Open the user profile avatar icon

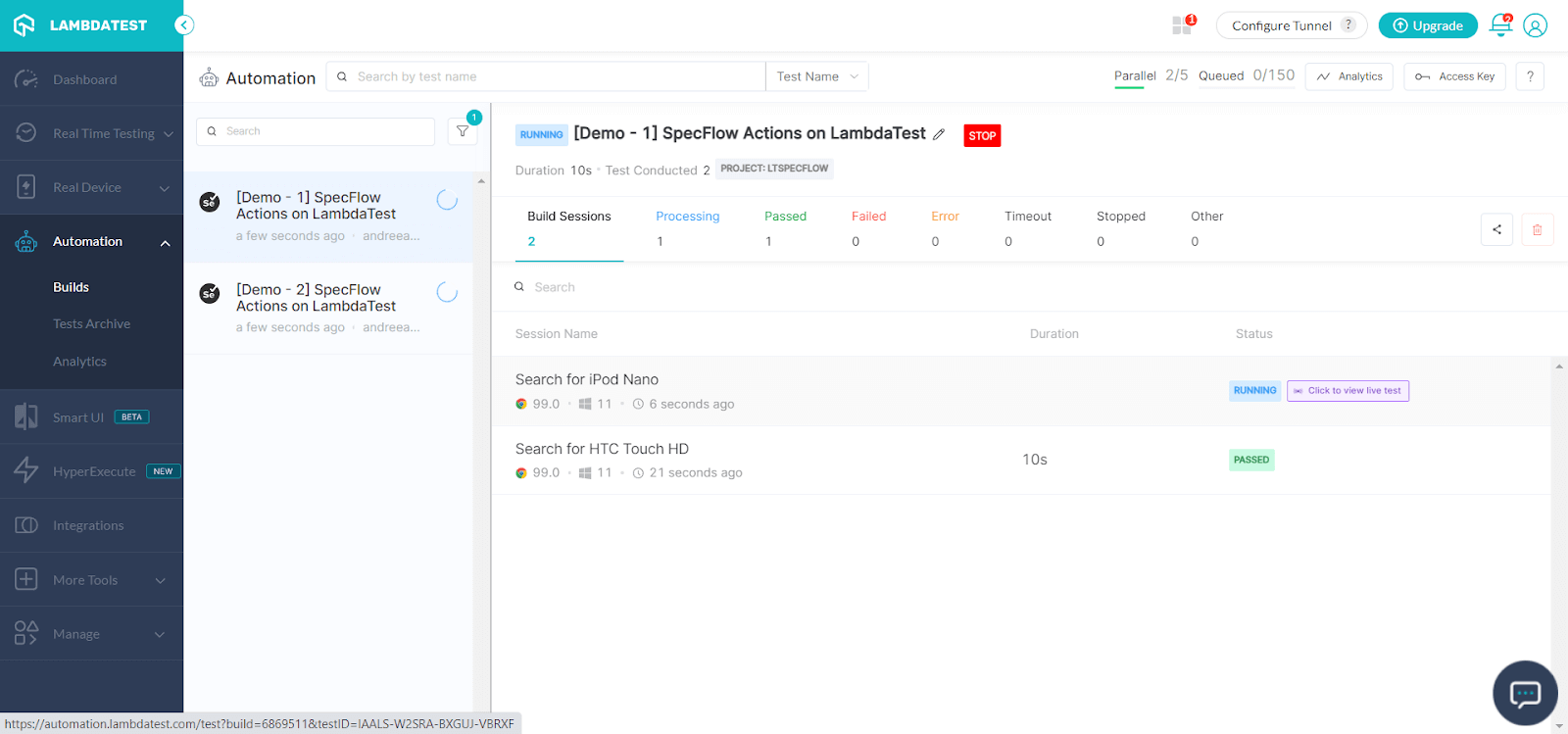[x=1536, y=25]
